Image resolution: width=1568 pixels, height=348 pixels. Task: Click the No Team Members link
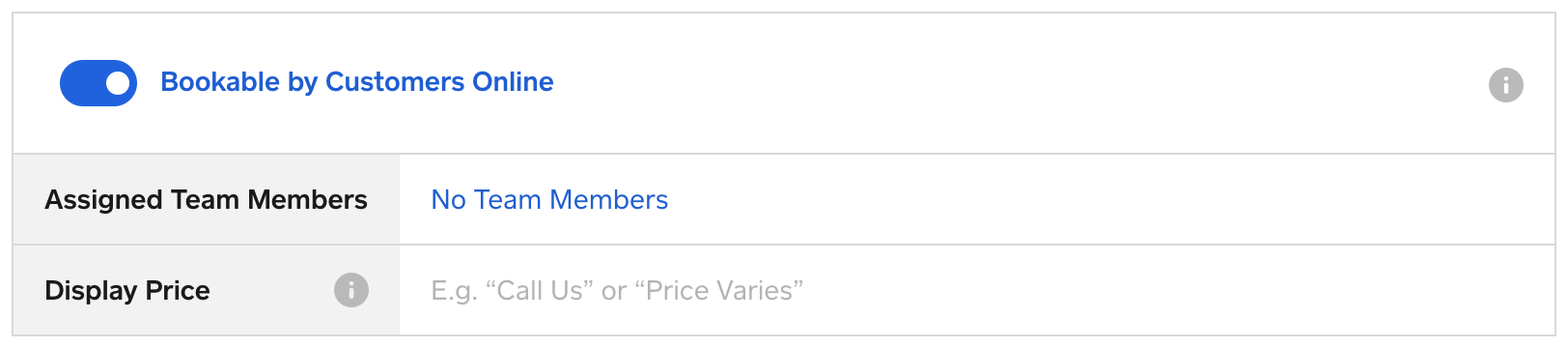coord(549,199)
